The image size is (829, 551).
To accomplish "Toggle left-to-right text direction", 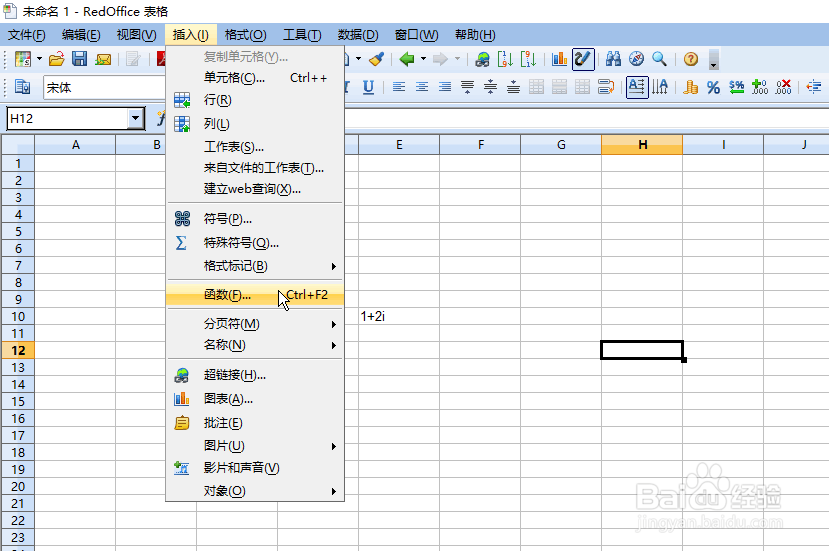I will (637, 87).
